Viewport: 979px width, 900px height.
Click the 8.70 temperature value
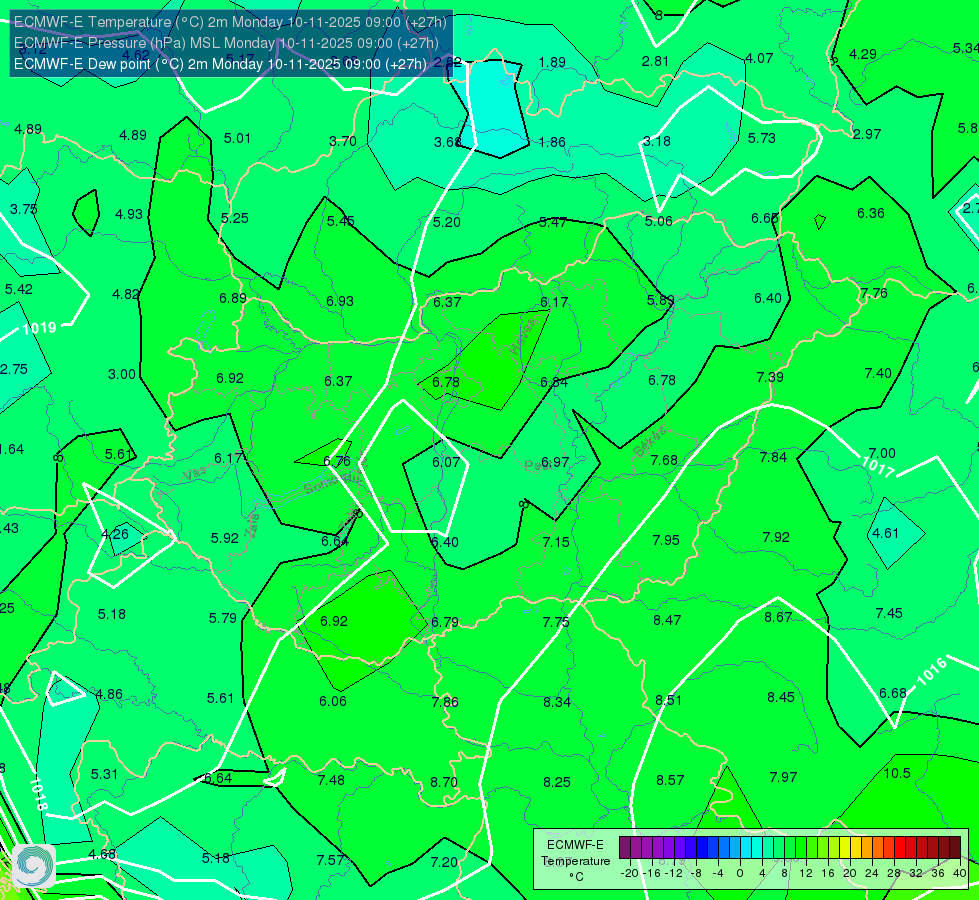[444, 782]
